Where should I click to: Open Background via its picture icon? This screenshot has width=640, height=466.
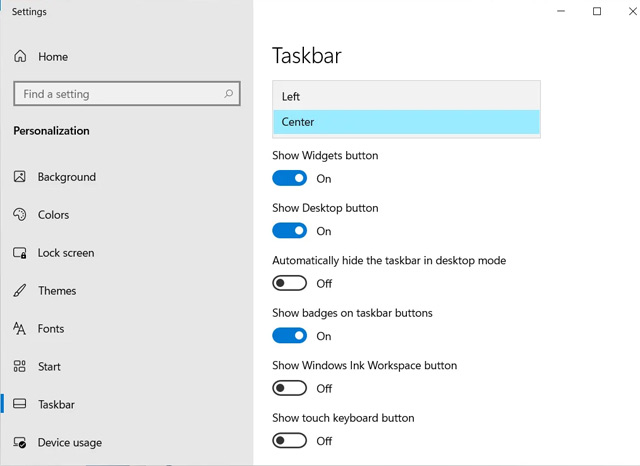coord(20,176)
